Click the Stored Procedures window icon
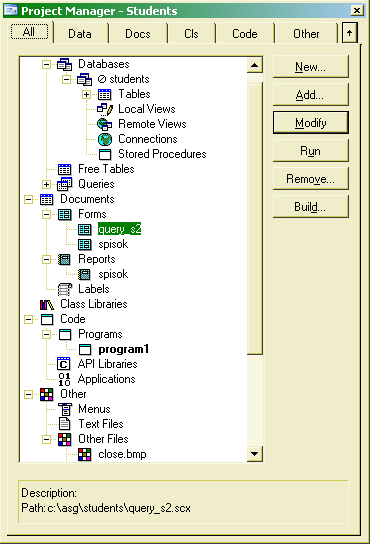Image resolution: width=372 pixels, height=544 pixels. click(x=105, y=154)
